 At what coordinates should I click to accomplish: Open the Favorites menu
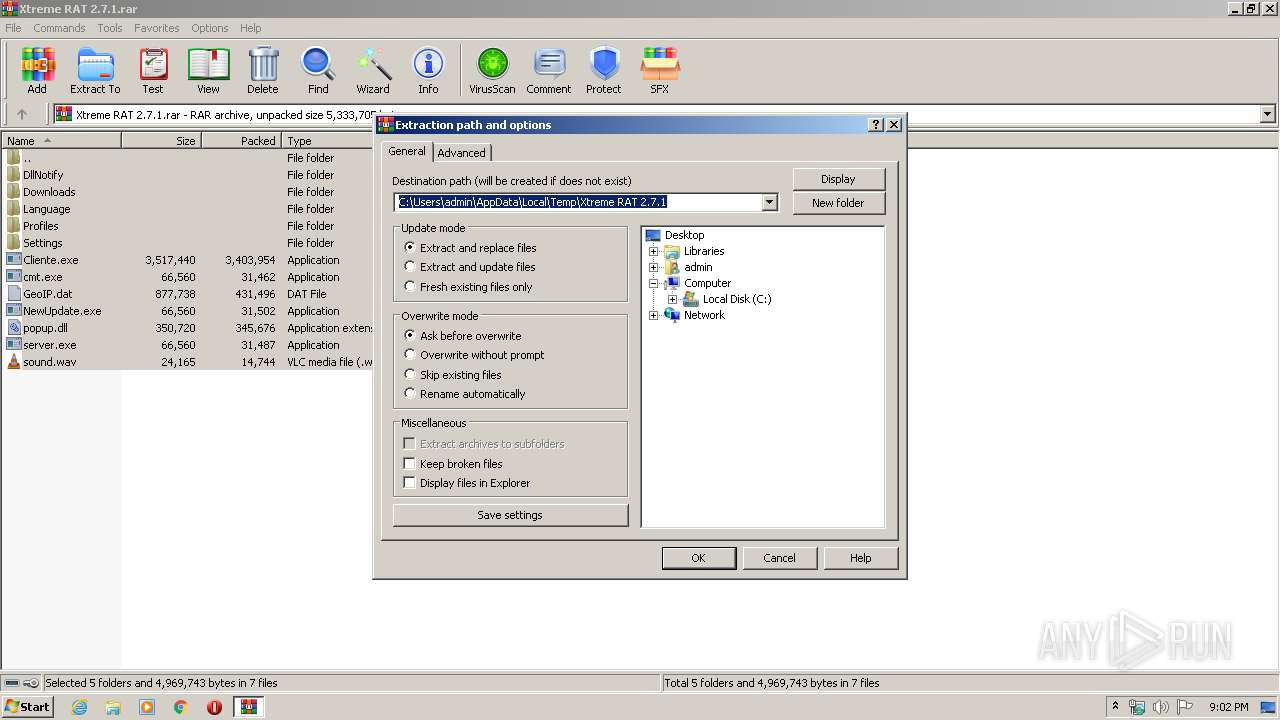click(x=157, y=28)
